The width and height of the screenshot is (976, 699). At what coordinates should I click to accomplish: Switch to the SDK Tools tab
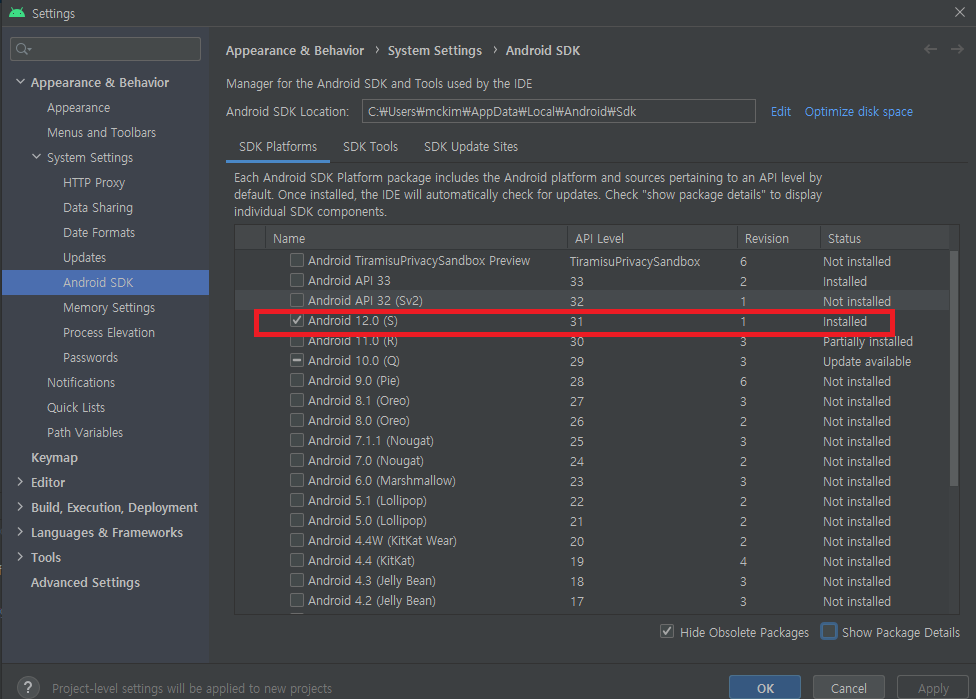pyautogui.click(x=370, y=147)
